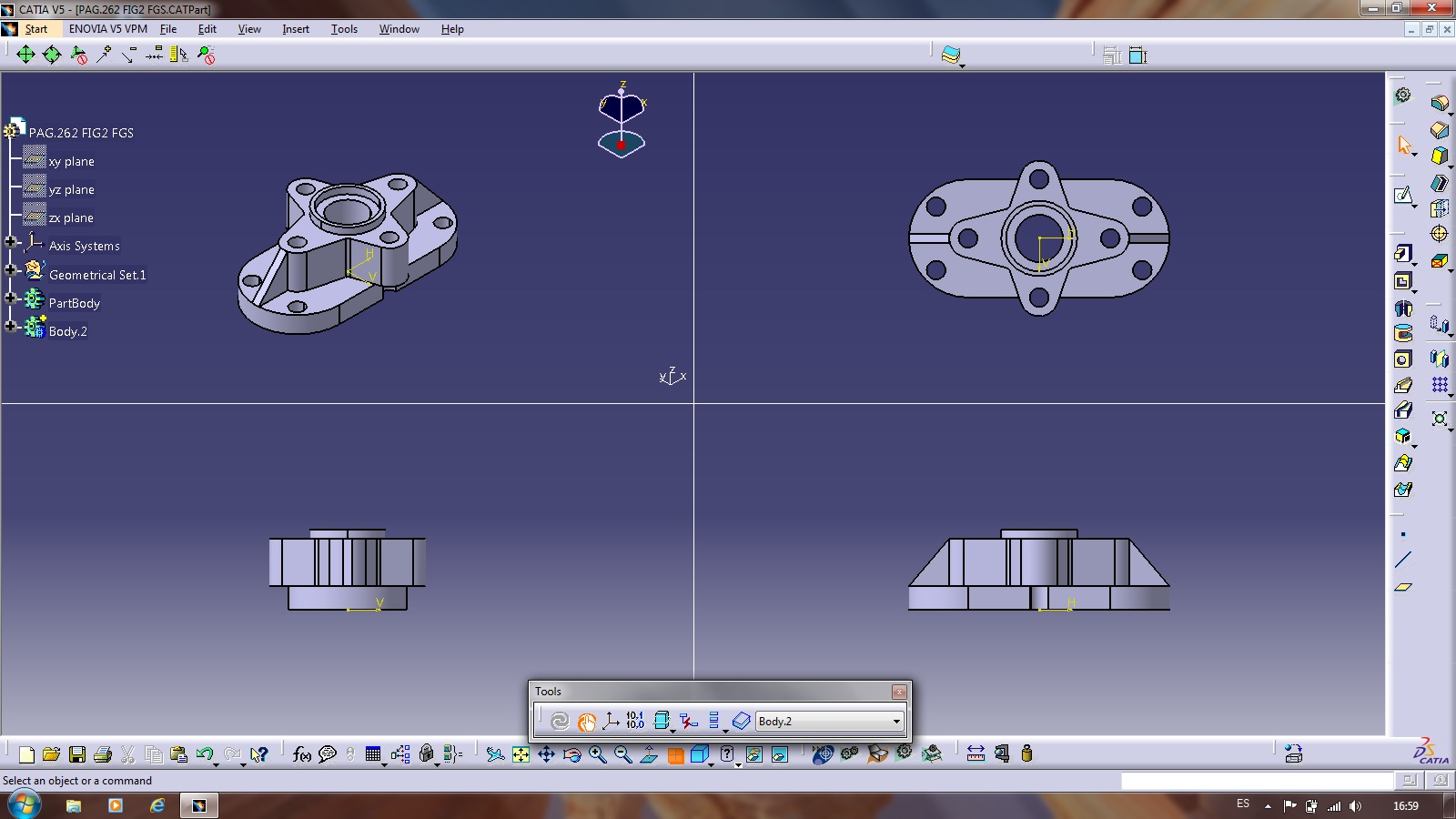Open the Insert menu
Screen dimensions: 1456x819
[x=296, y=29]
